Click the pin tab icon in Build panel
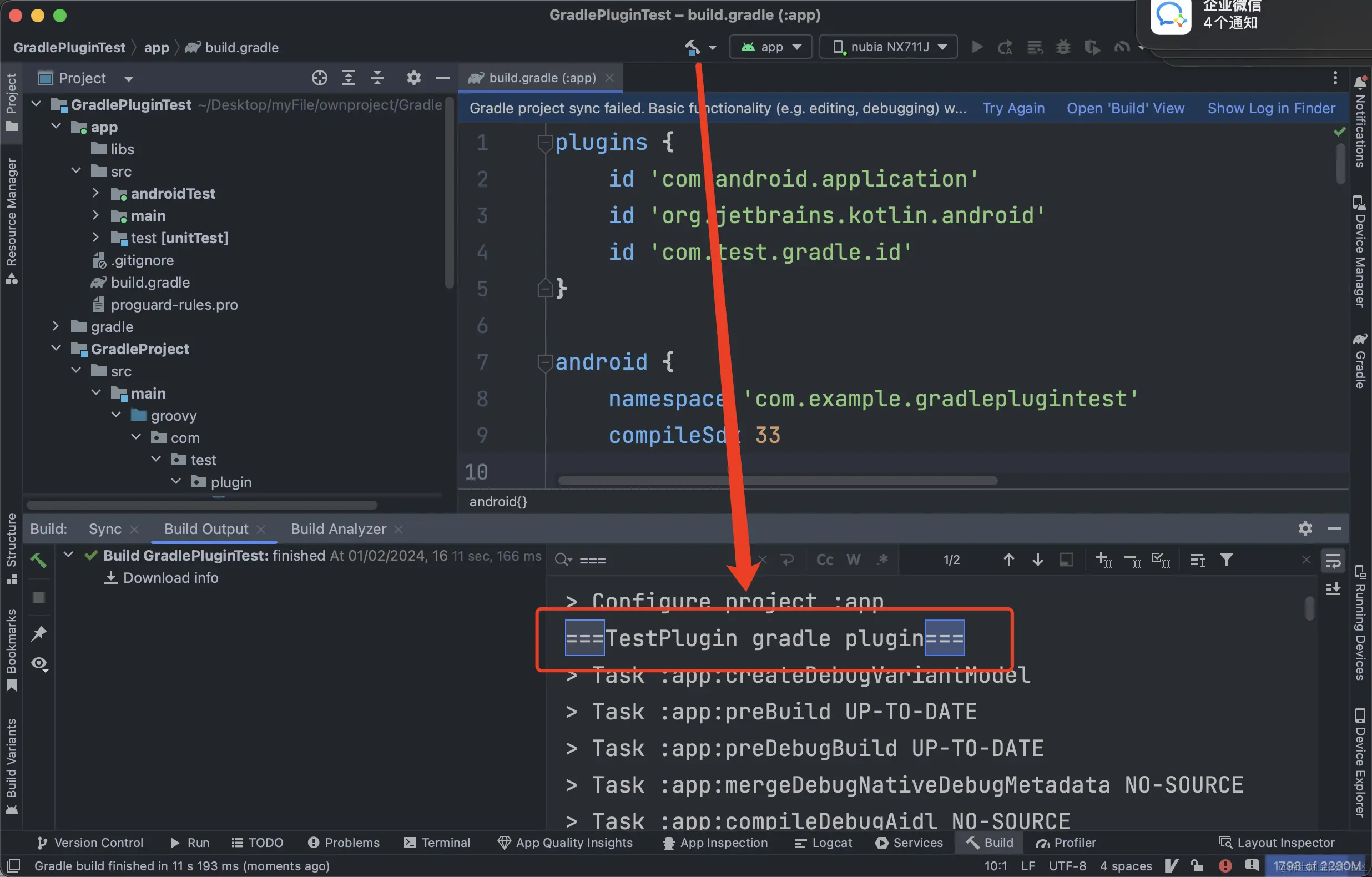Screen dimensions: 1372x877 pos(39,633)
